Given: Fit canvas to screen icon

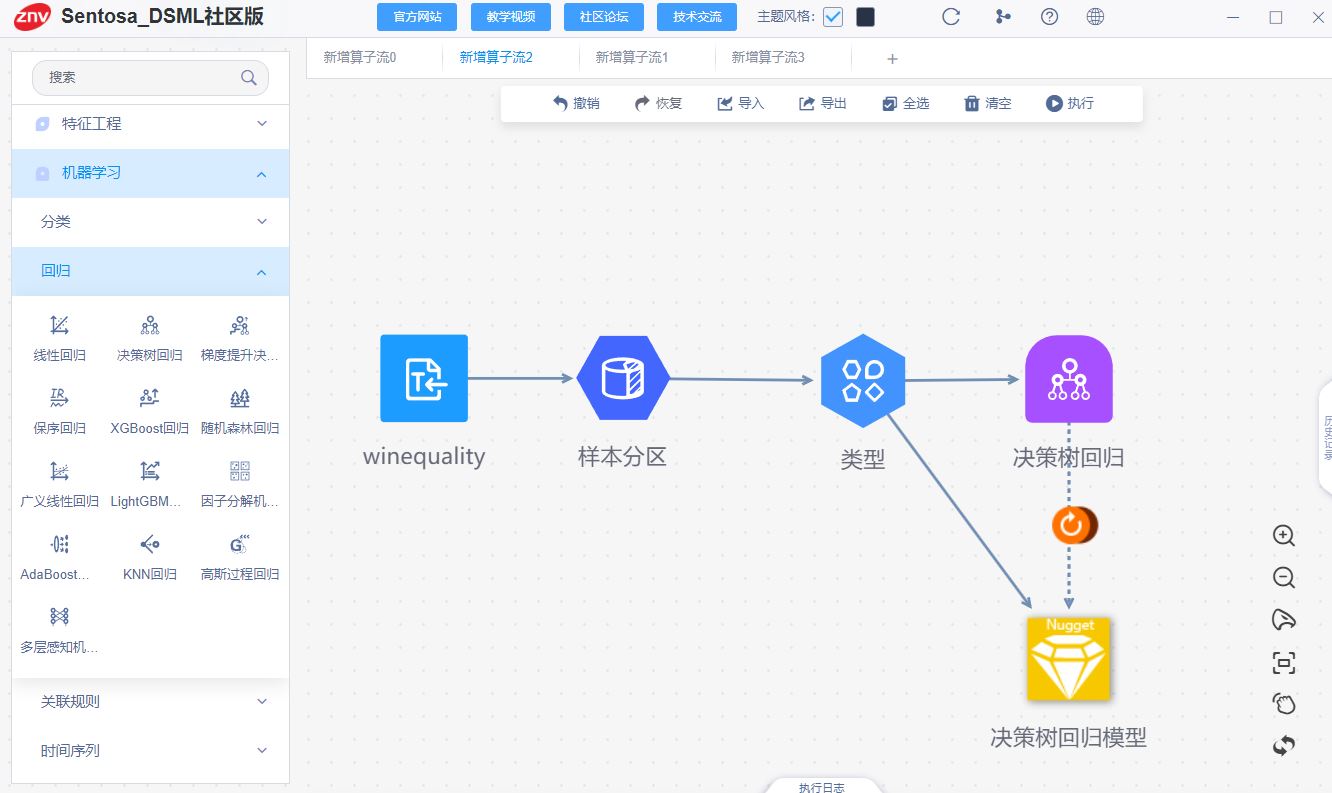Looking at the screenshot, I should click(x=1284, y=662).
